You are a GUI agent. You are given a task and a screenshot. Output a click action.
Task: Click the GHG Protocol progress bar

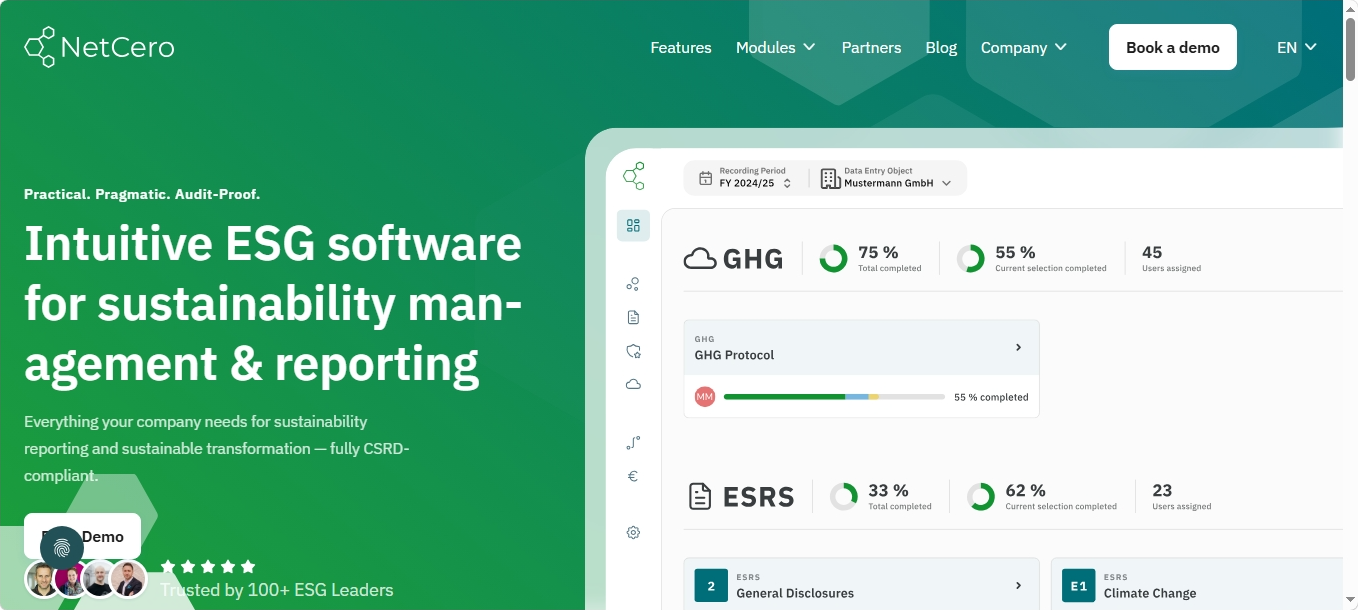pos(834,397)
